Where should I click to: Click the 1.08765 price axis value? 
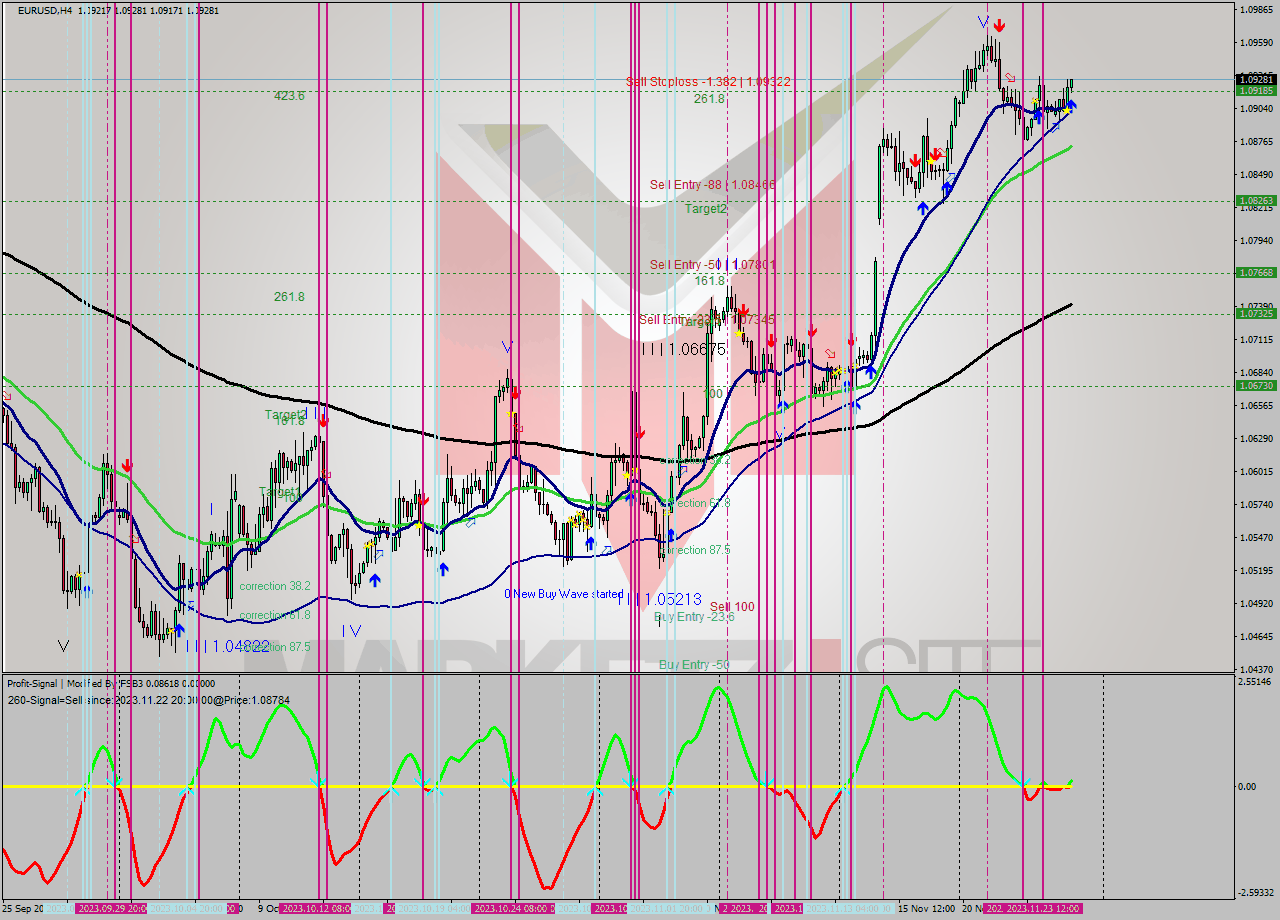[1256, 142]
